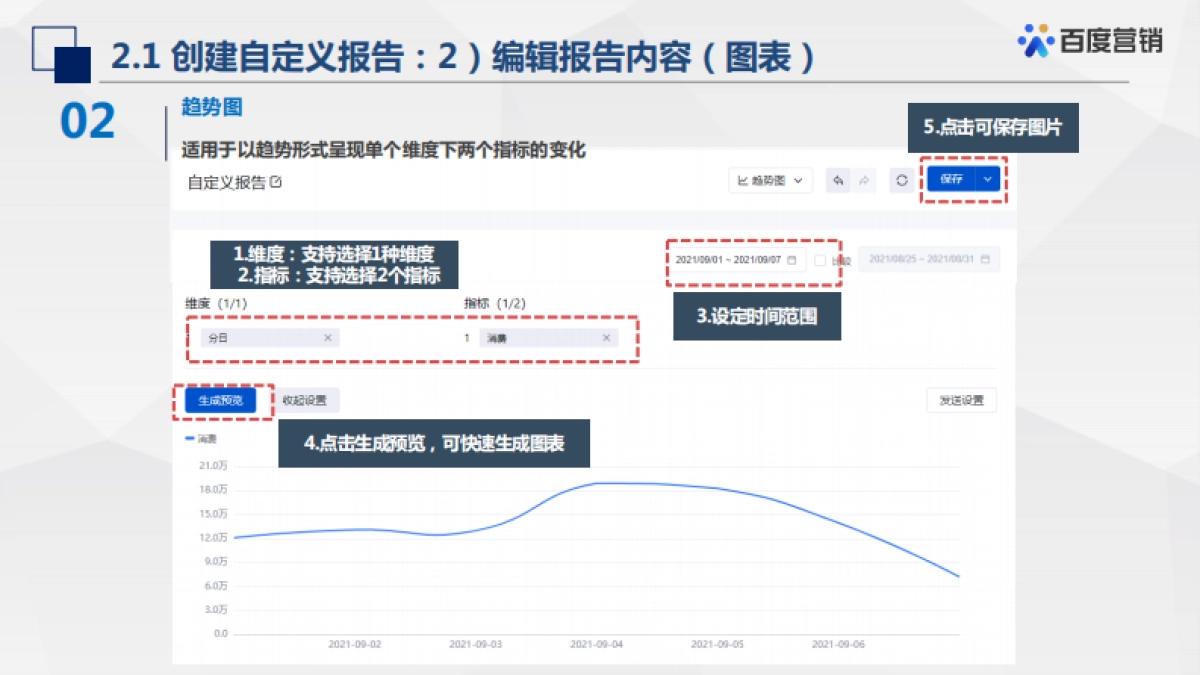Viewport: 1200px width, 675px height.
Task: Remove the 消费 metric with its X
Action: [x=606, y=338]
